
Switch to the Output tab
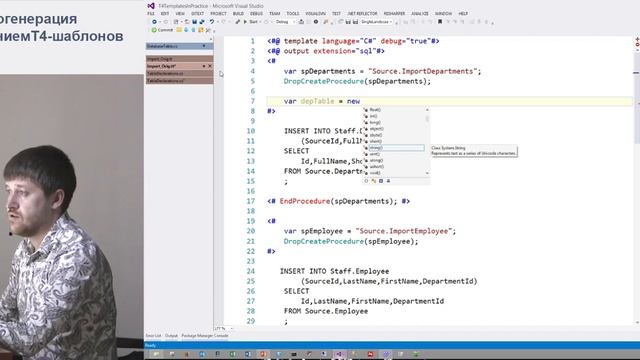171,336
